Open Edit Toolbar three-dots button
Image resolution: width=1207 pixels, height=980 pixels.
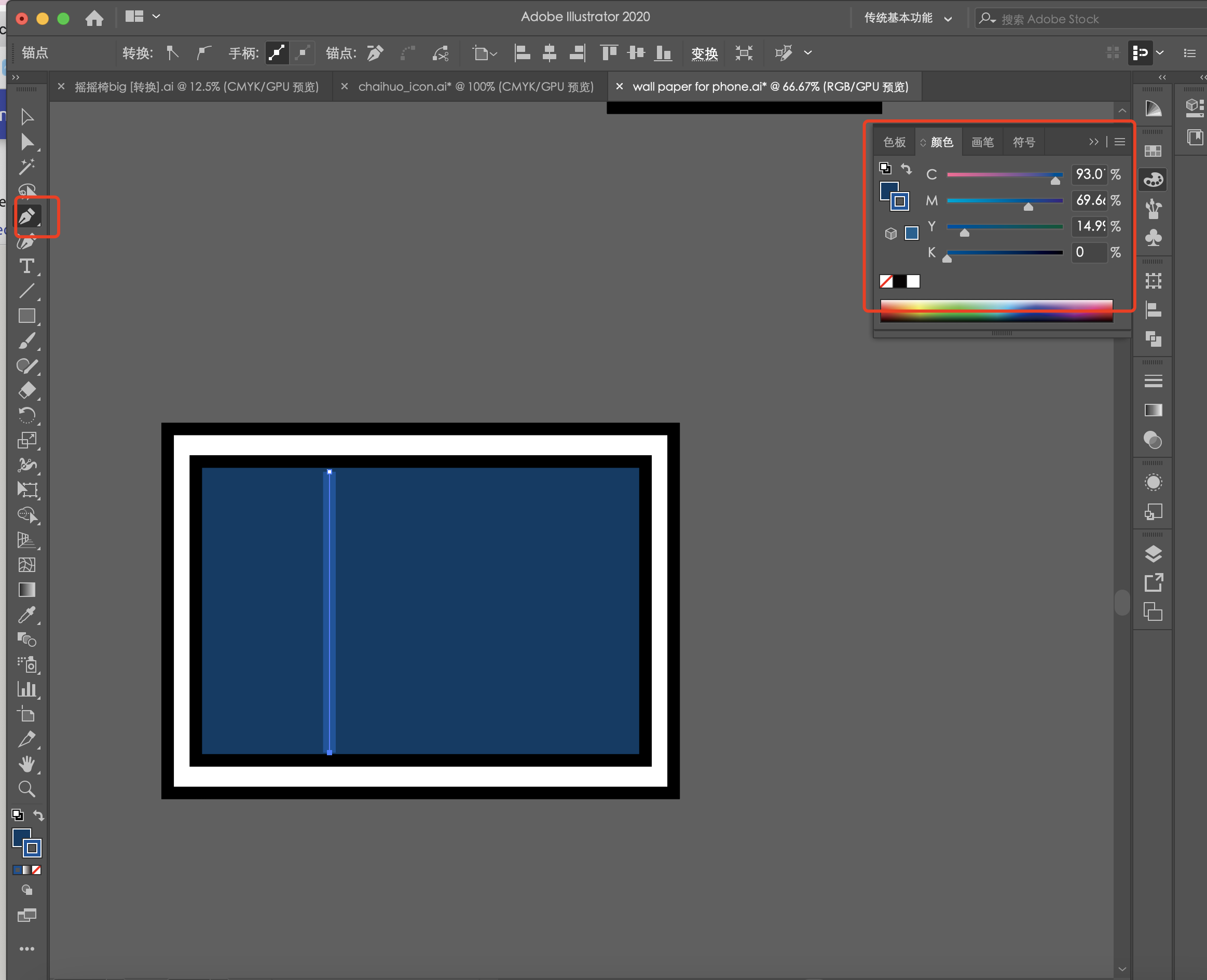click(x=26, y=949)
